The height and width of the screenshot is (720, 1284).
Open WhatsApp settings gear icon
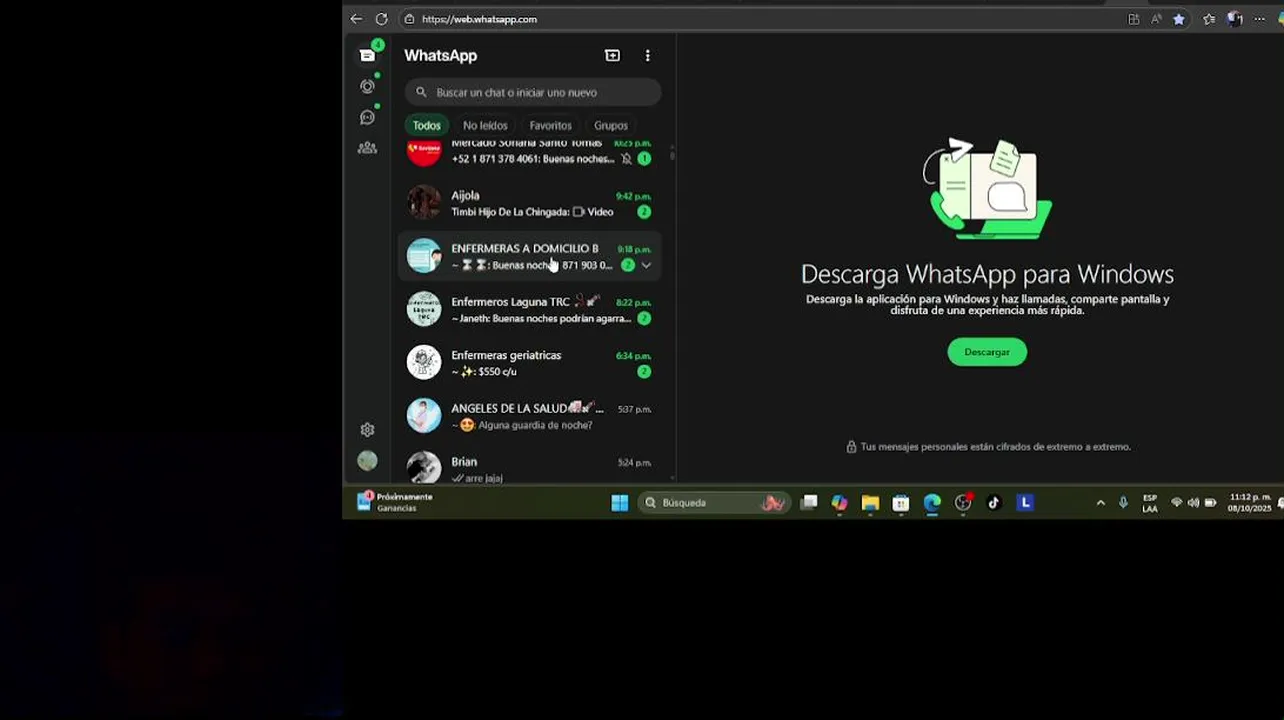(367, 430)
